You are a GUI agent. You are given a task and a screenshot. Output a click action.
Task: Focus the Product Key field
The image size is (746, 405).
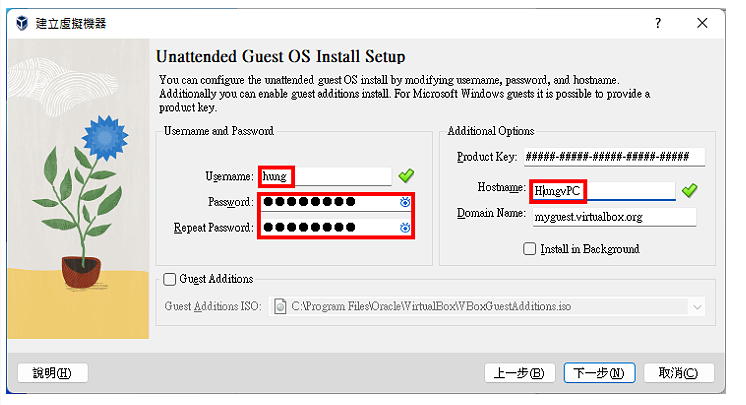coord(614,157)
